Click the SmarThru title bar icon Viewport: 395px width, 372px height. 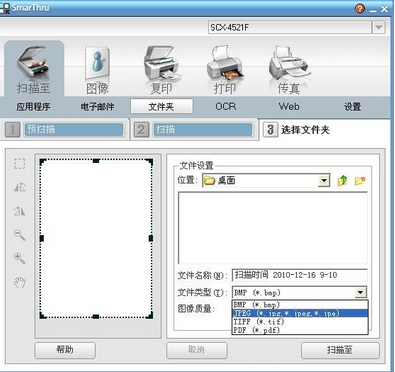pyautogui.click(x=5, y=8)
